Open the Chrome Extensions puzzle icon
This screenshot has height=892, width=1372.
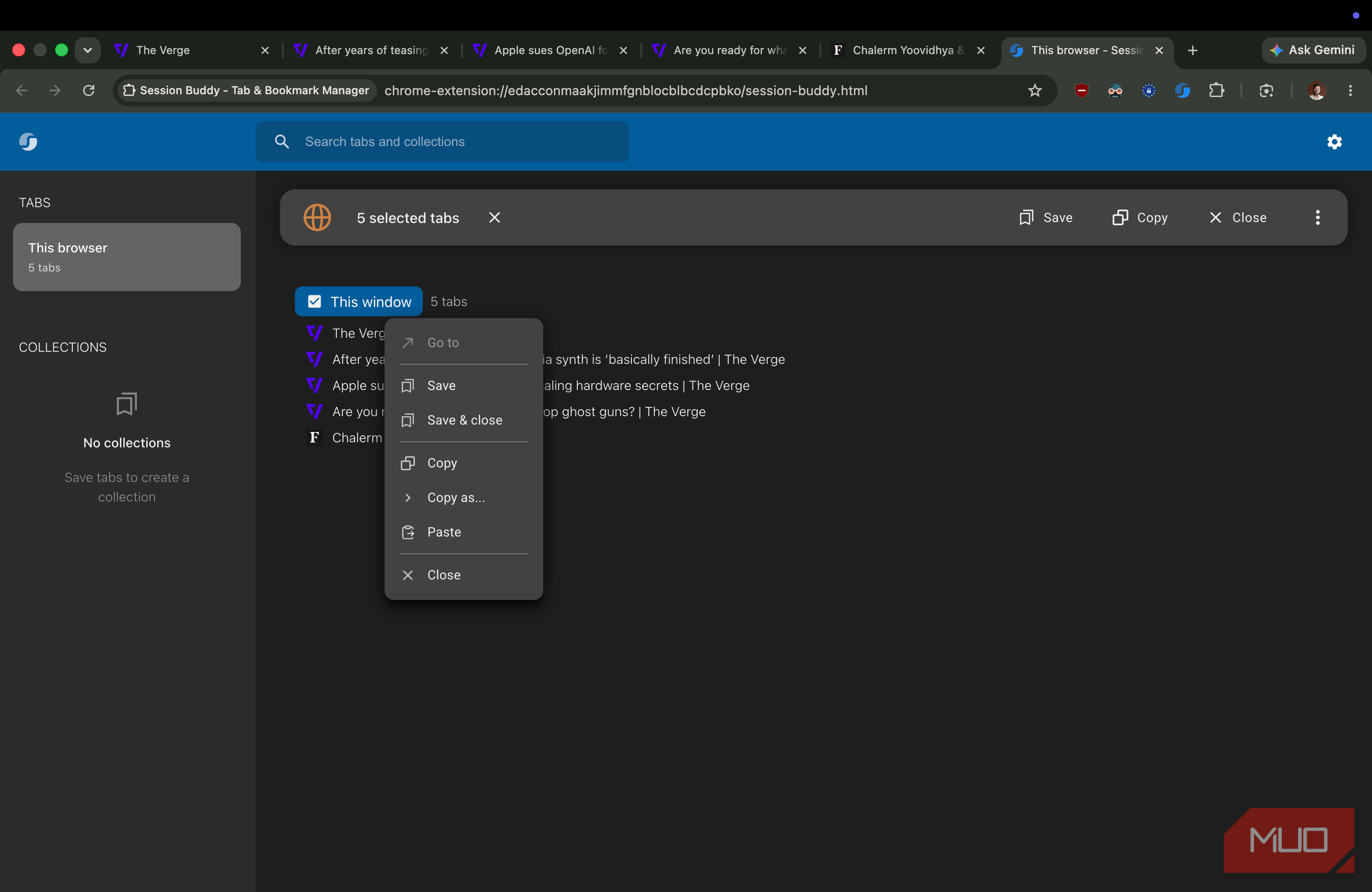tap(1216, 91)
